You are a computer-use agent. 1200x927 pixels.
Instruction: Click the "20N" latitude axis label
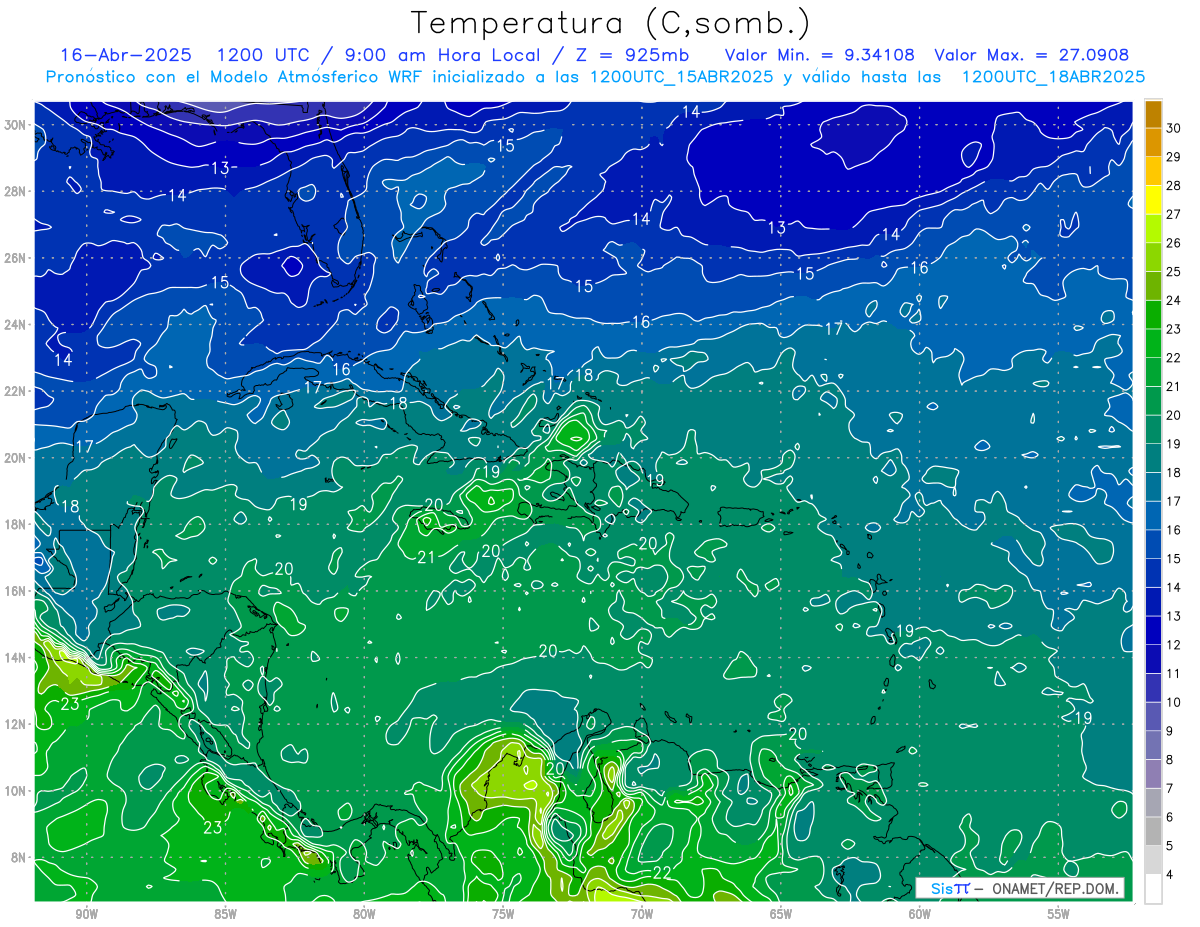coord(13,457)
